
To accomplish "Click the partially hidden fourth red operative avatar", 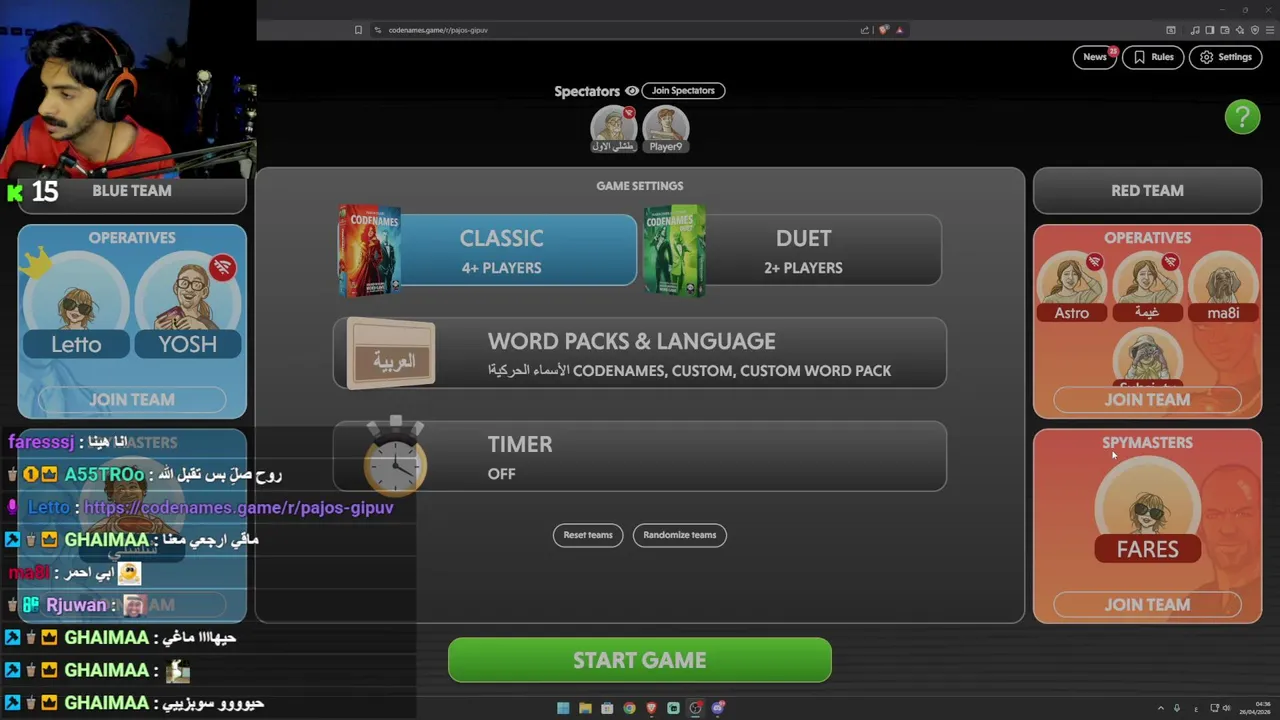I will (1147, 358).
